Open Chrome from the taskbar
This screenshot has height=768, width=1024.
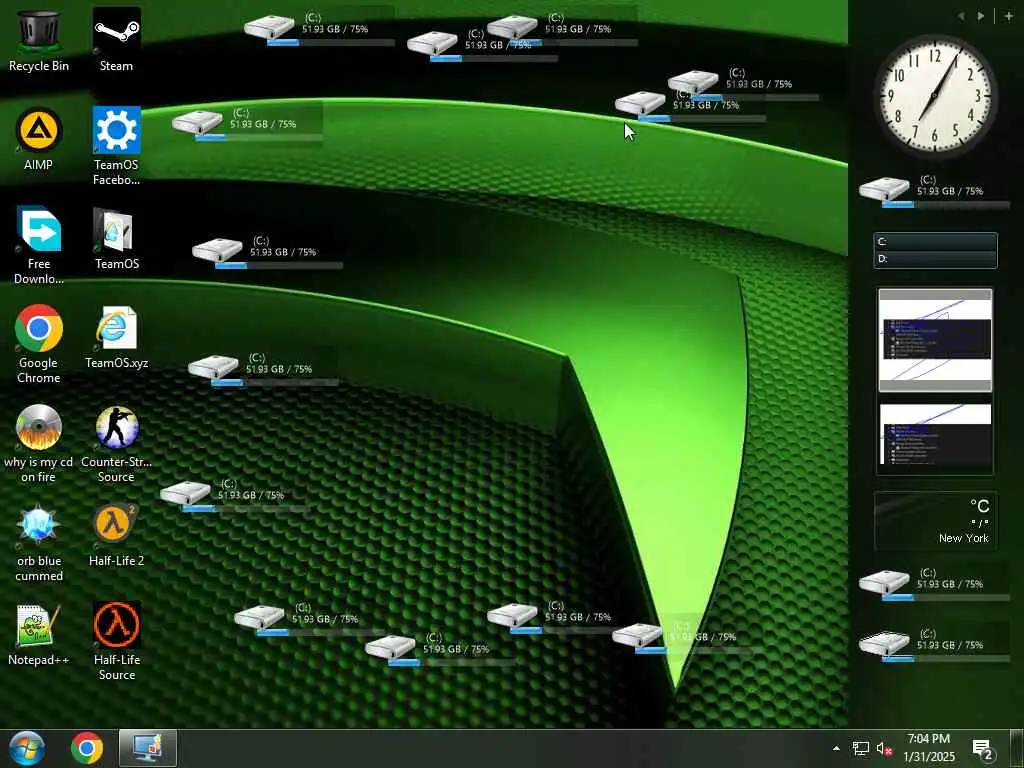tap(87, 748)
